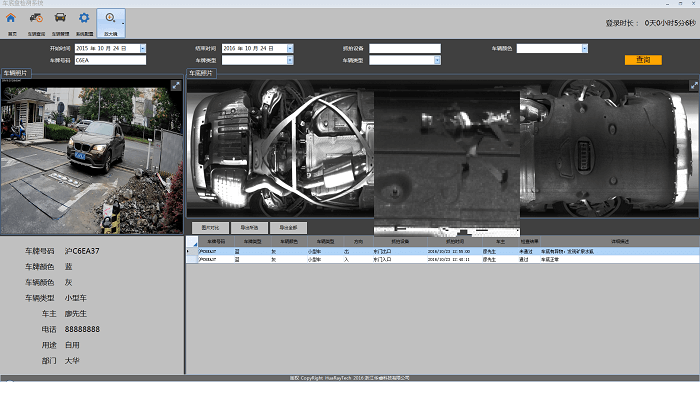Click the image compare button
The image size is (700, 393).
pyautogui.click(x=210, y=228)
